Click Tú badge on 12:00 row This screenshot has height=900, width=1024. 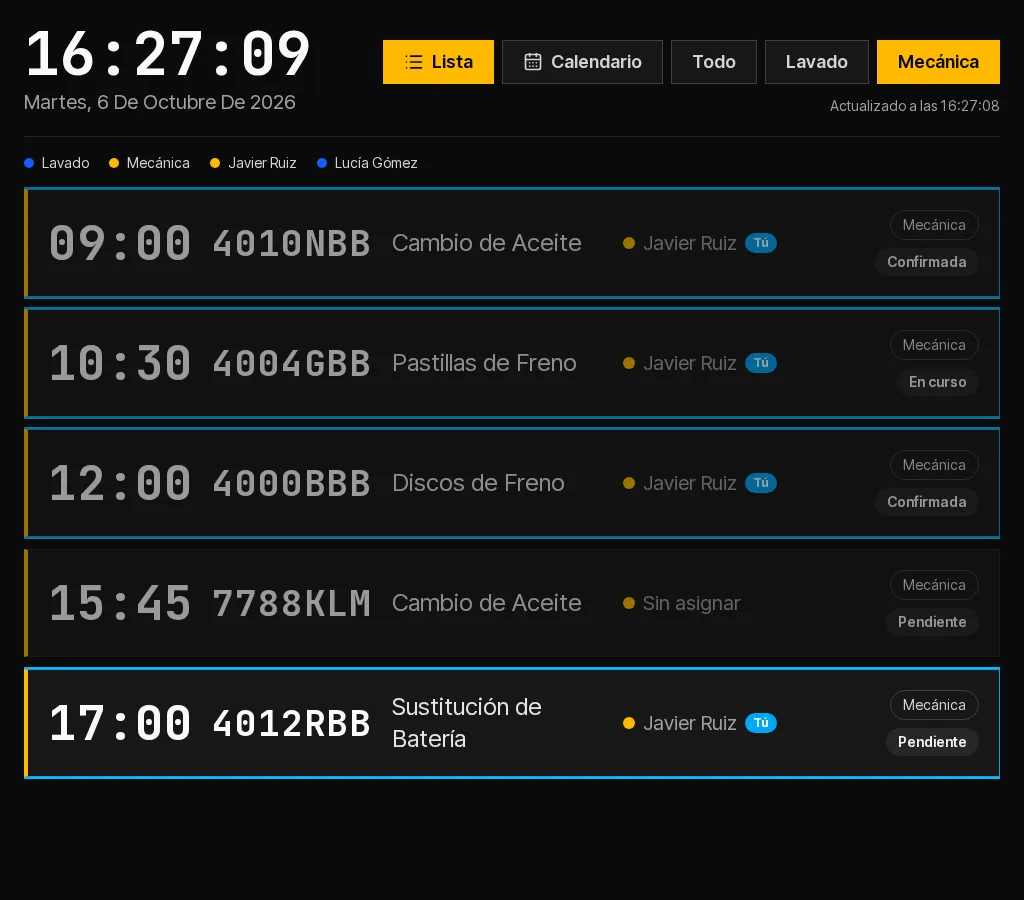coord(761,483)
